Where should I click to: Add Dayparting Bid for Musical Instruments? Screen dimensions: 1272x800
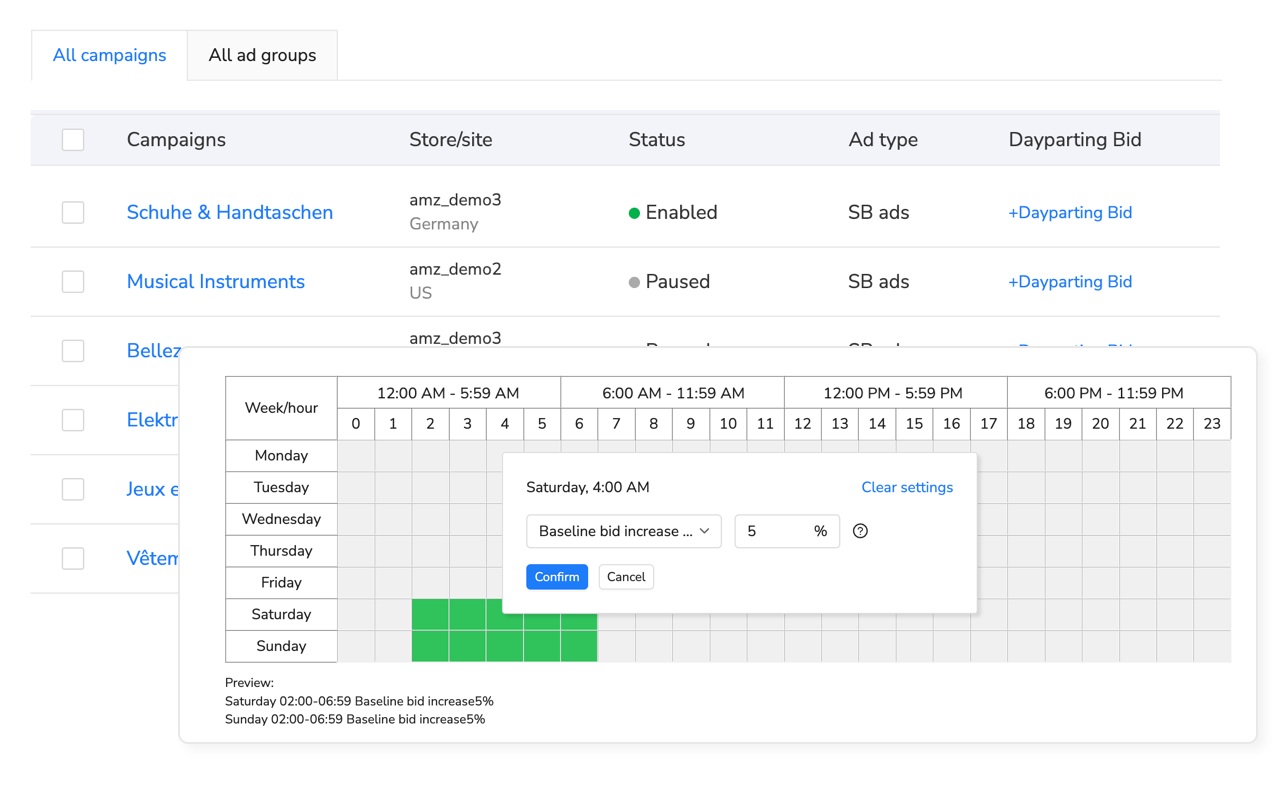tap(1070, 281)
